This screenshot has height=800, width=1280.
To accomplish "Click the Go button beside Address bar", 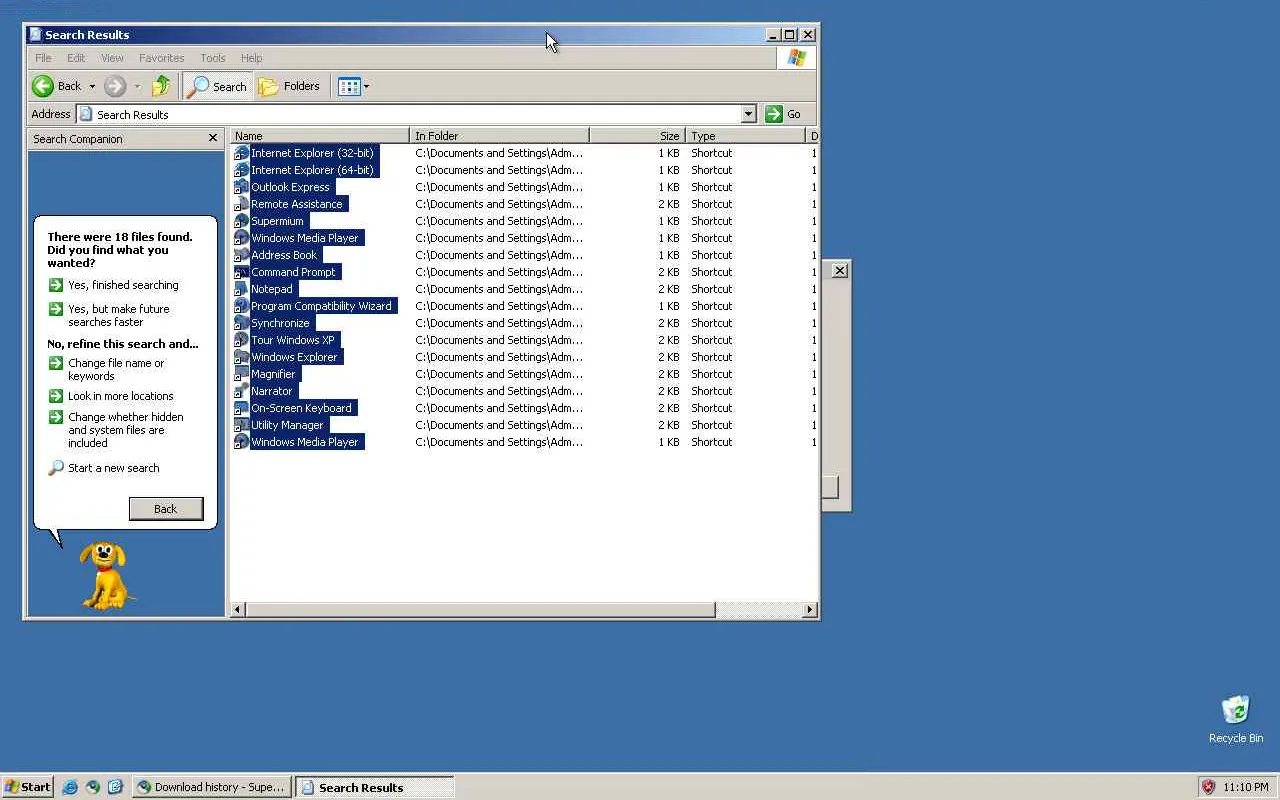I will coord(784,114).
